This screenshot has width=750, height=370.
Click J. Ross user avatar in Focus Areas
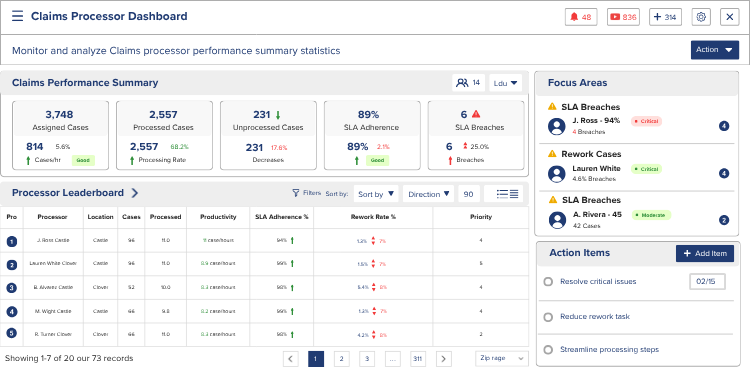click(x=557, y=126)
